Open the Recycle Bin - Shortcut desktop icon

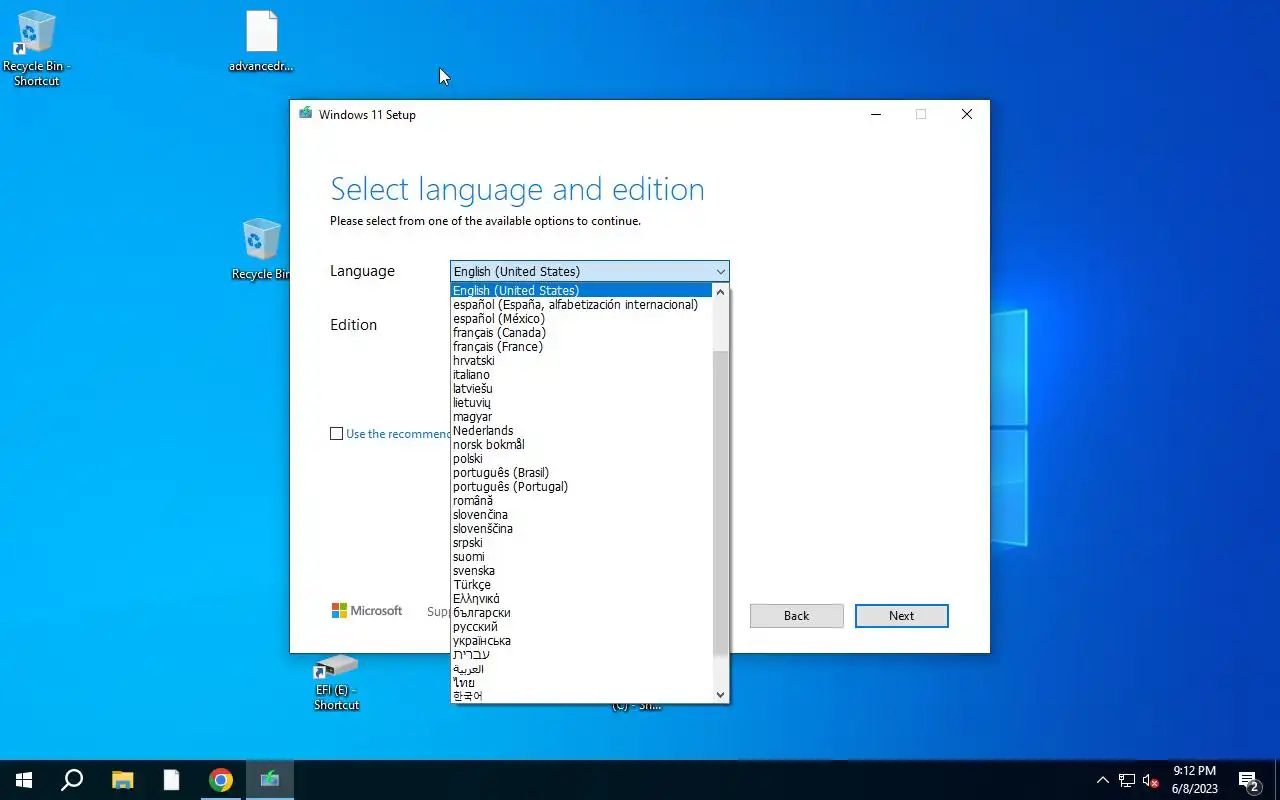coord(37,48)
